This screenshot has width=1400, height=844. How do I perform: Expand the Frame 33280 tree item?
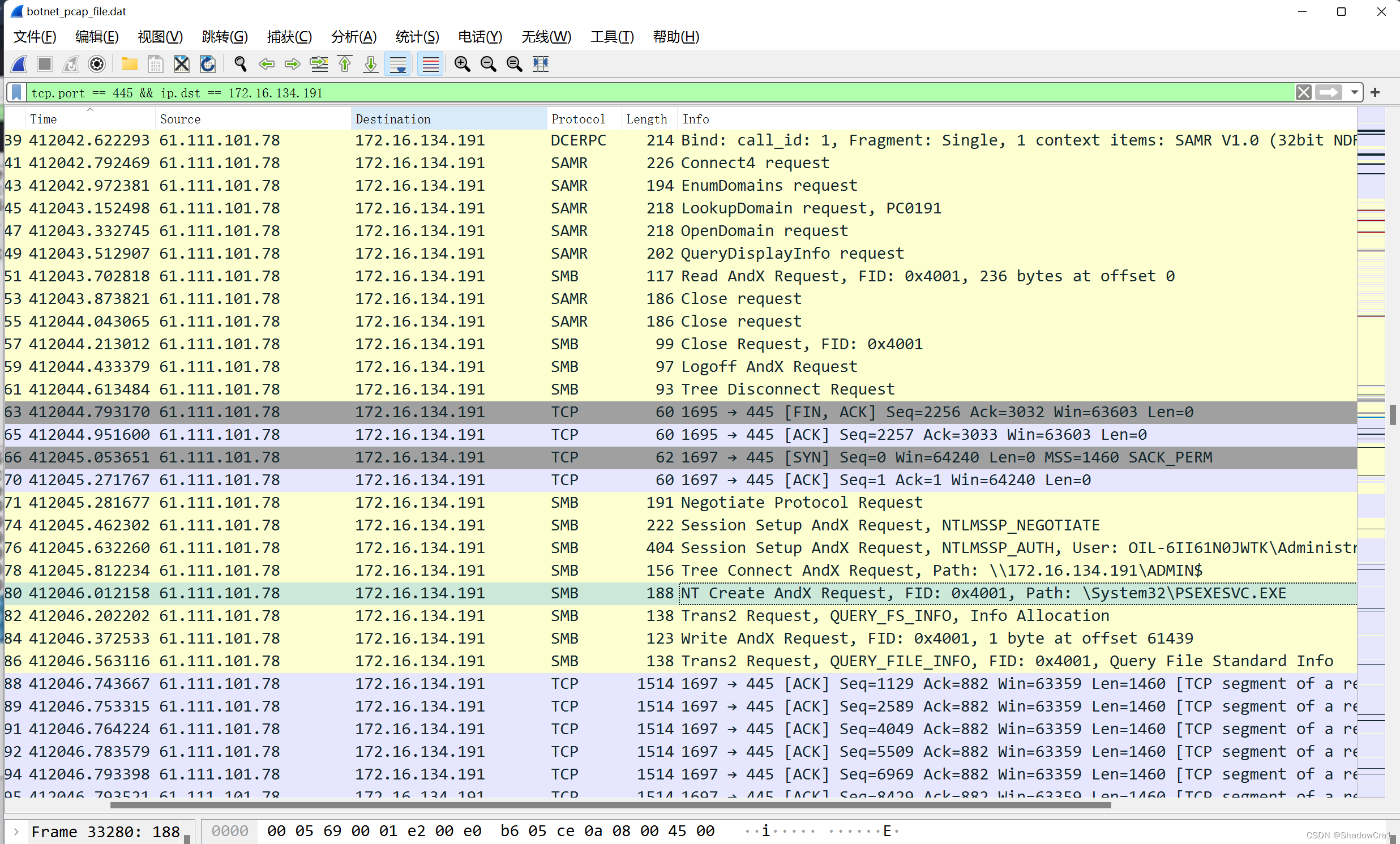pyautogui.click(x=16, y=832)
